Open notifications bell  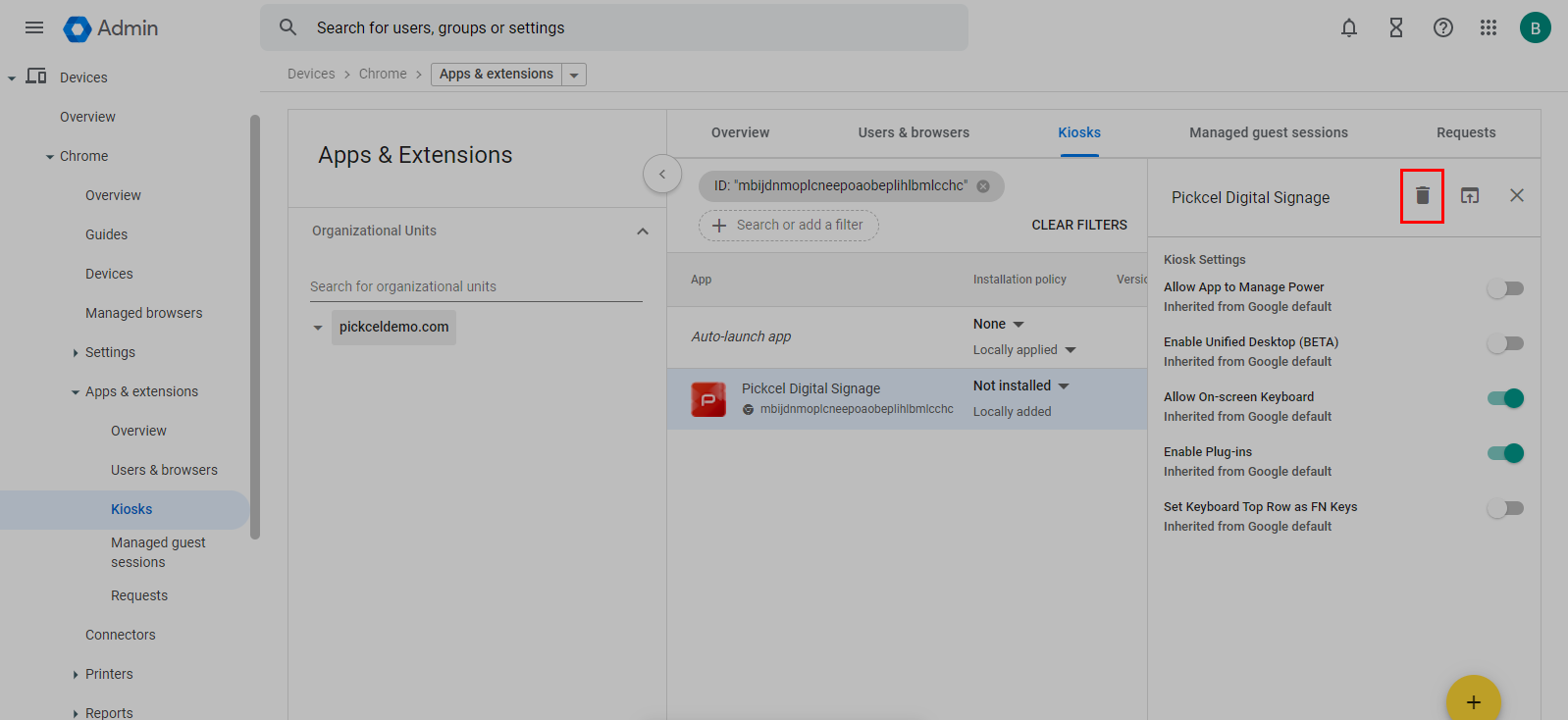[1349, 27]
